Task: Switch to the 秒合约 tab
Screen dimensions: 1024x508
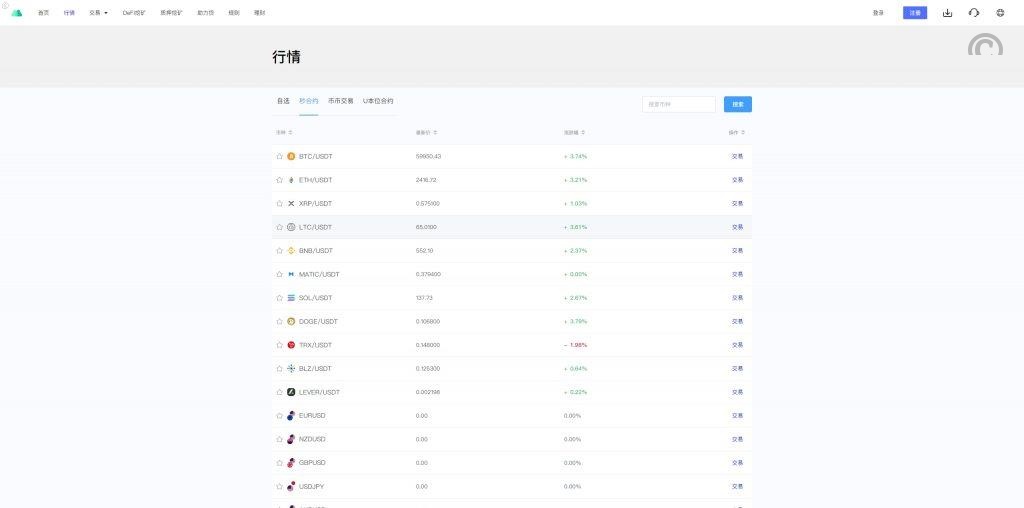Action: click(309, 101)
